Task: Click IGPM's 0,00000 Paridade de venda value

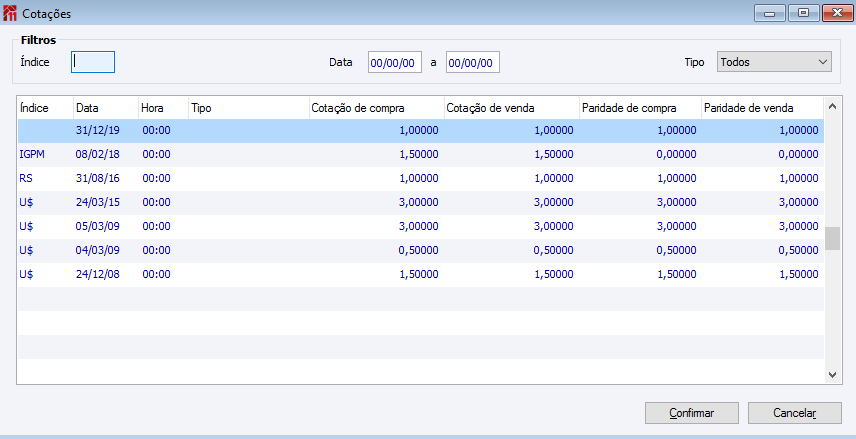Action: [798, 155]
